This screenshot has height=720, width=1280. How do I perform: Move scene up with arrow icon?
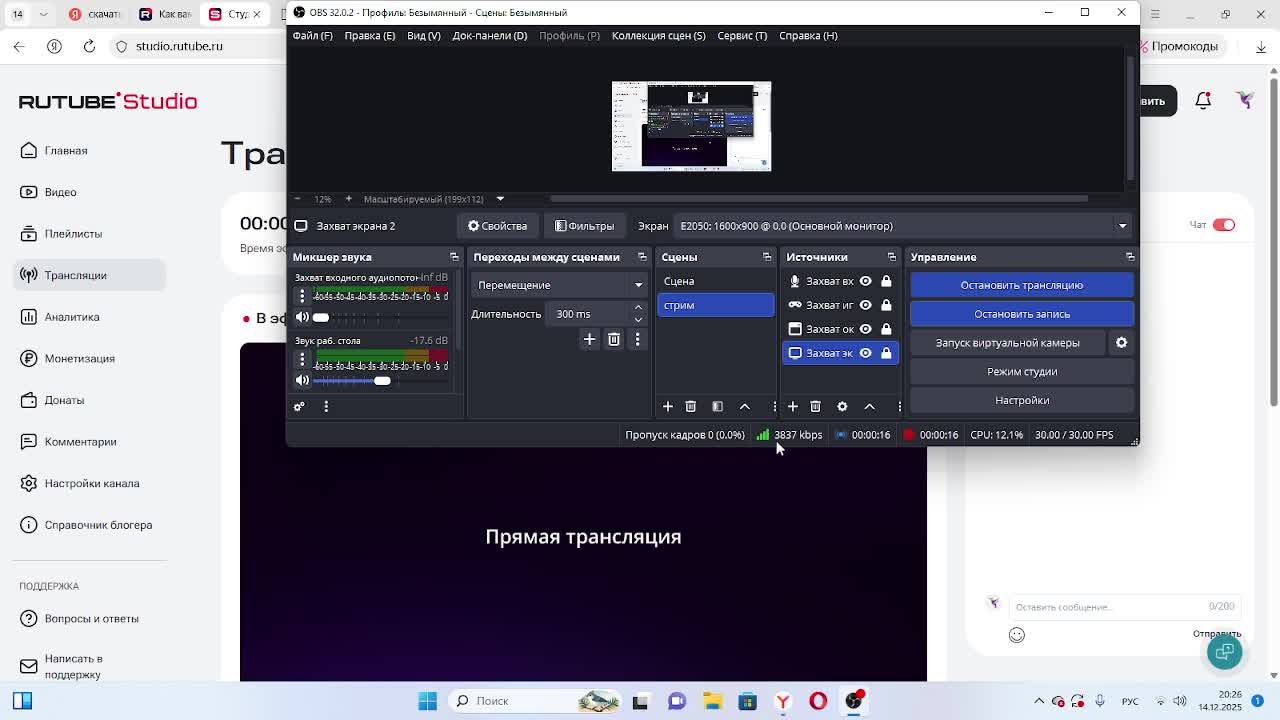(x=745, y=406)
